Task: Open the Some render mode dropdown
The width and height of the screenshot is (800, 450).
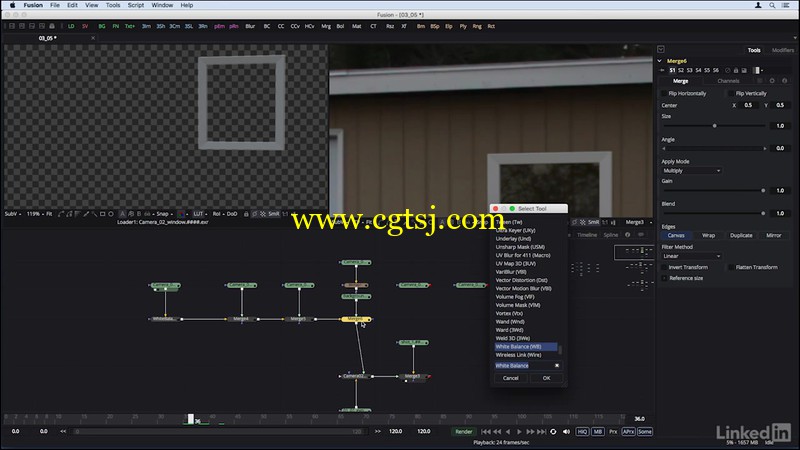Action: point(645,432)
